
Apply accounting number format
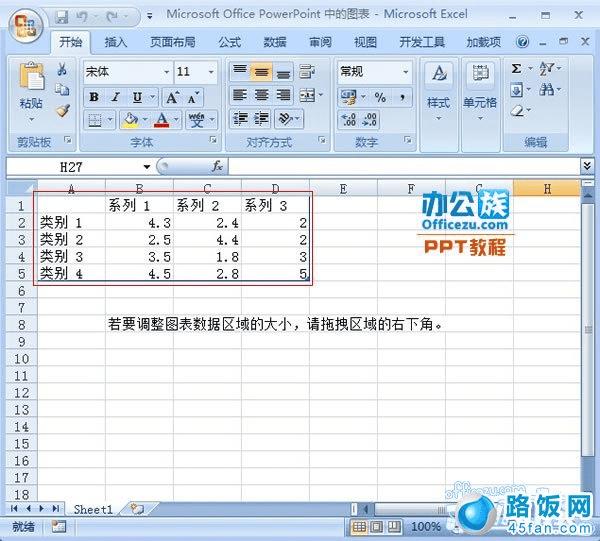click(348, 97)
